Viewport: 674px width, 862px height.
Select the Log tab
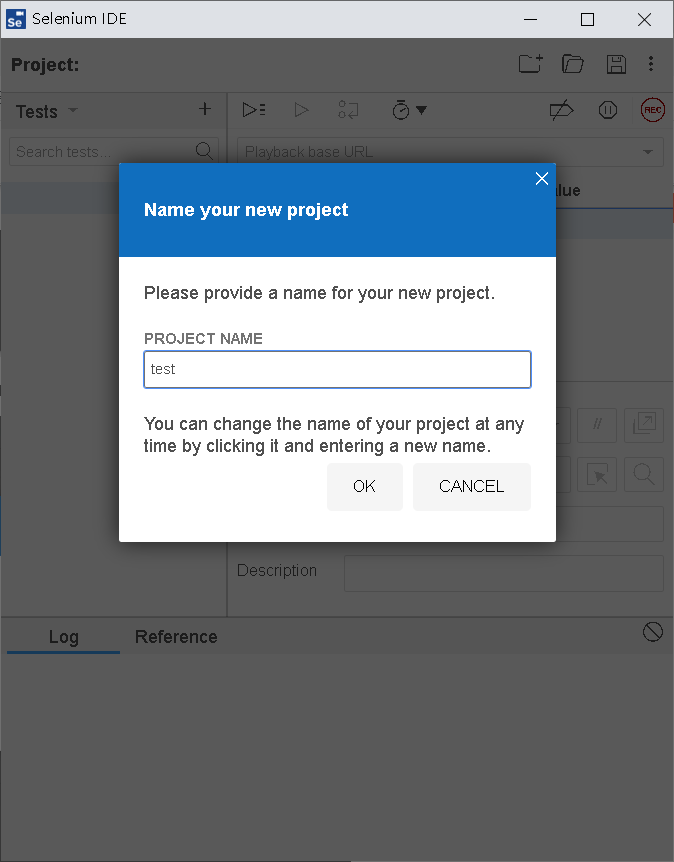63,637
